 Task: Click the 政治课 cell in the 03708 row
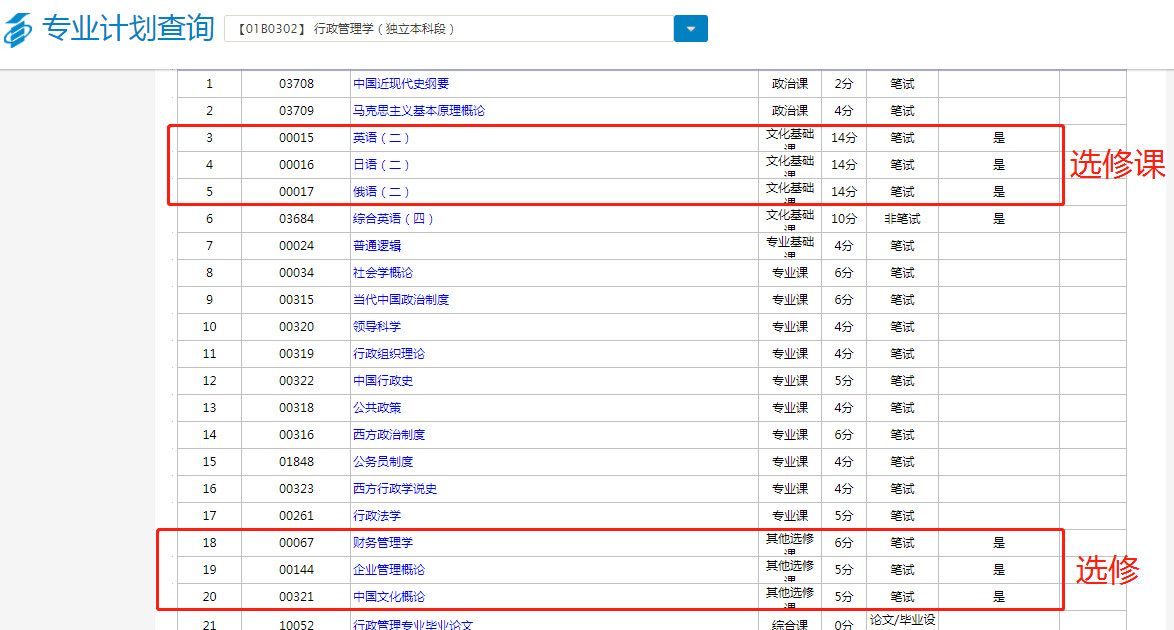click(x=790, y=84)
